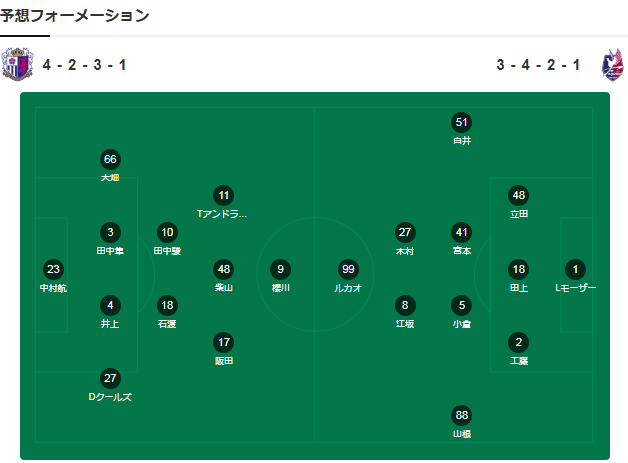Select player number 2 marker
628x463 pixels.
coord(518,342)
